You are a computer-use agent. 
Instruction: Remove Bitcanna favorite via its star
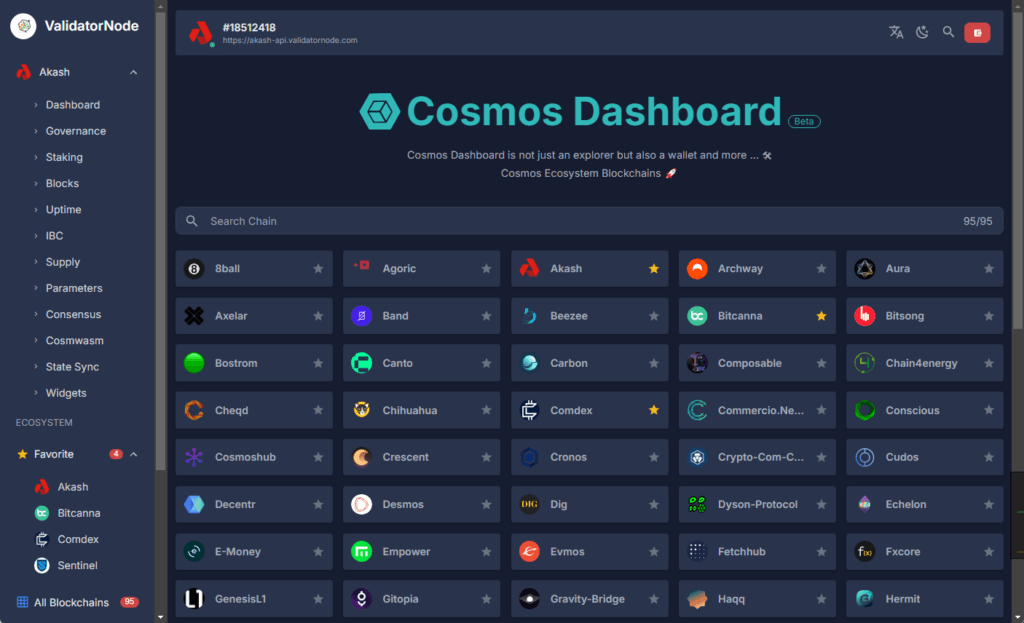click(821, 316)
